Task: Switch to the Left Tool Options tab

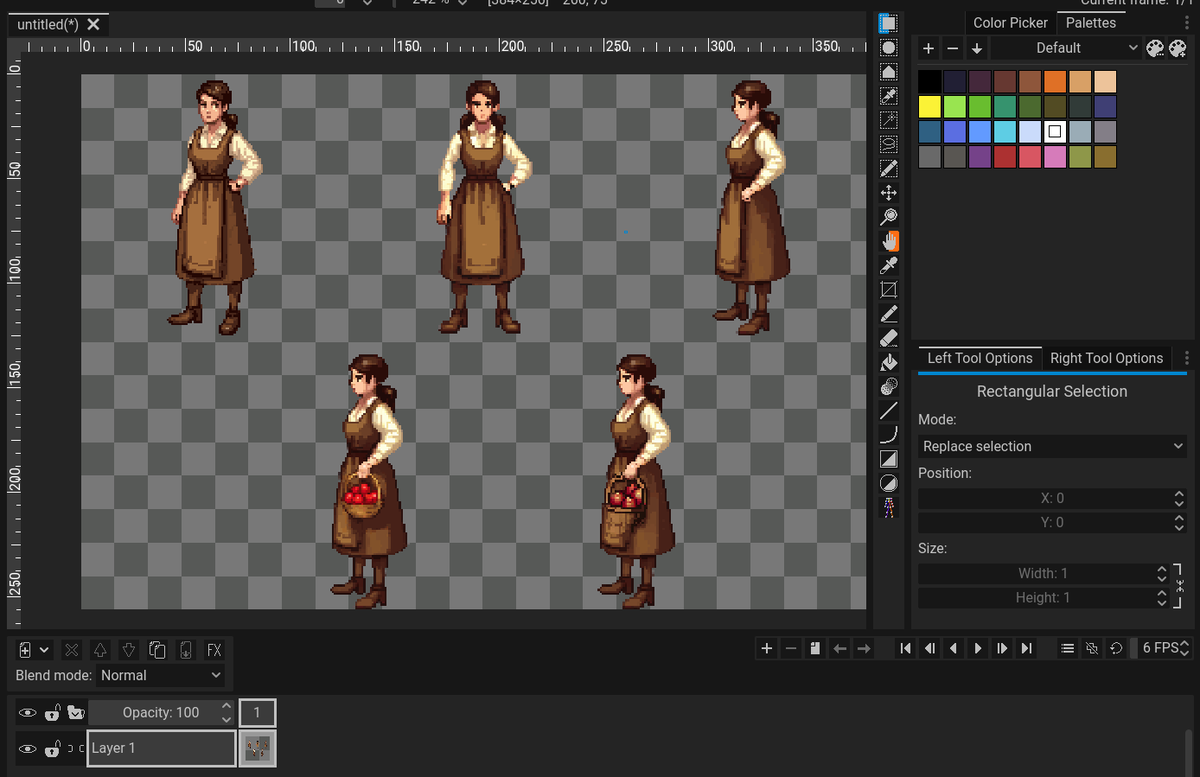Action: coord(979,358)
